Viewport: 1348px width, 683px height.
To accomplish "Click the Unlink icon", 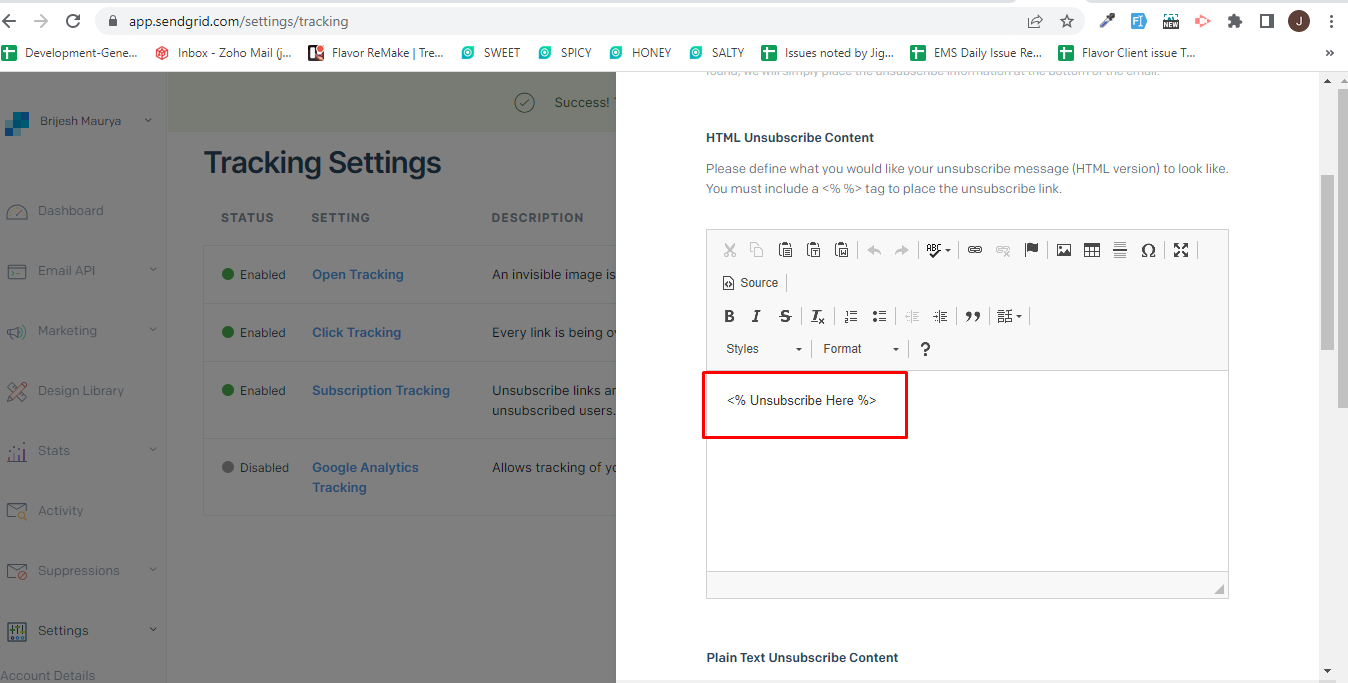I will [1003, 250].
